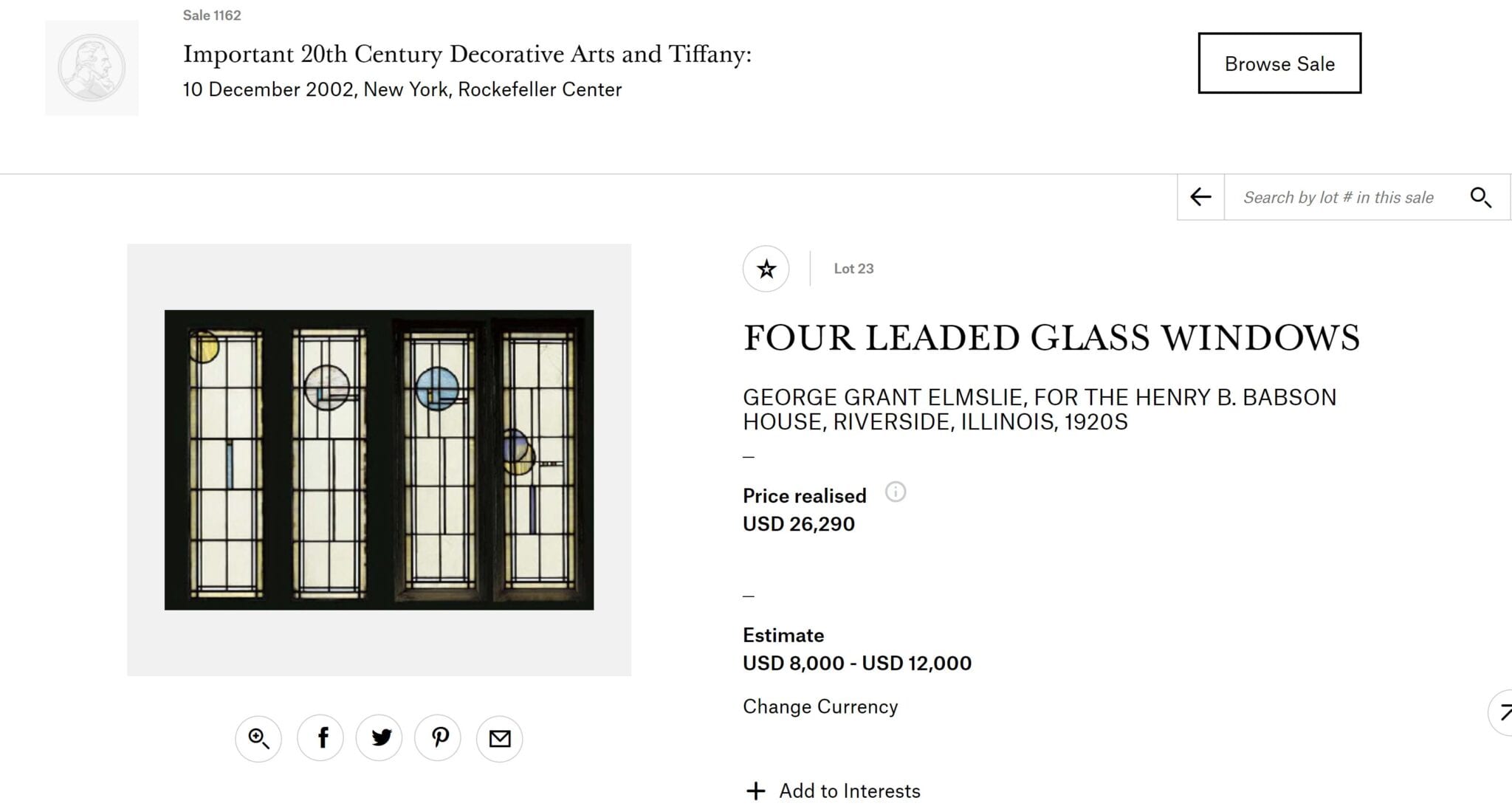The width and height of the screenshot is (1512, 809).
Task: Zoom the lot image with magnifier icon
Action: coord(258,738)
